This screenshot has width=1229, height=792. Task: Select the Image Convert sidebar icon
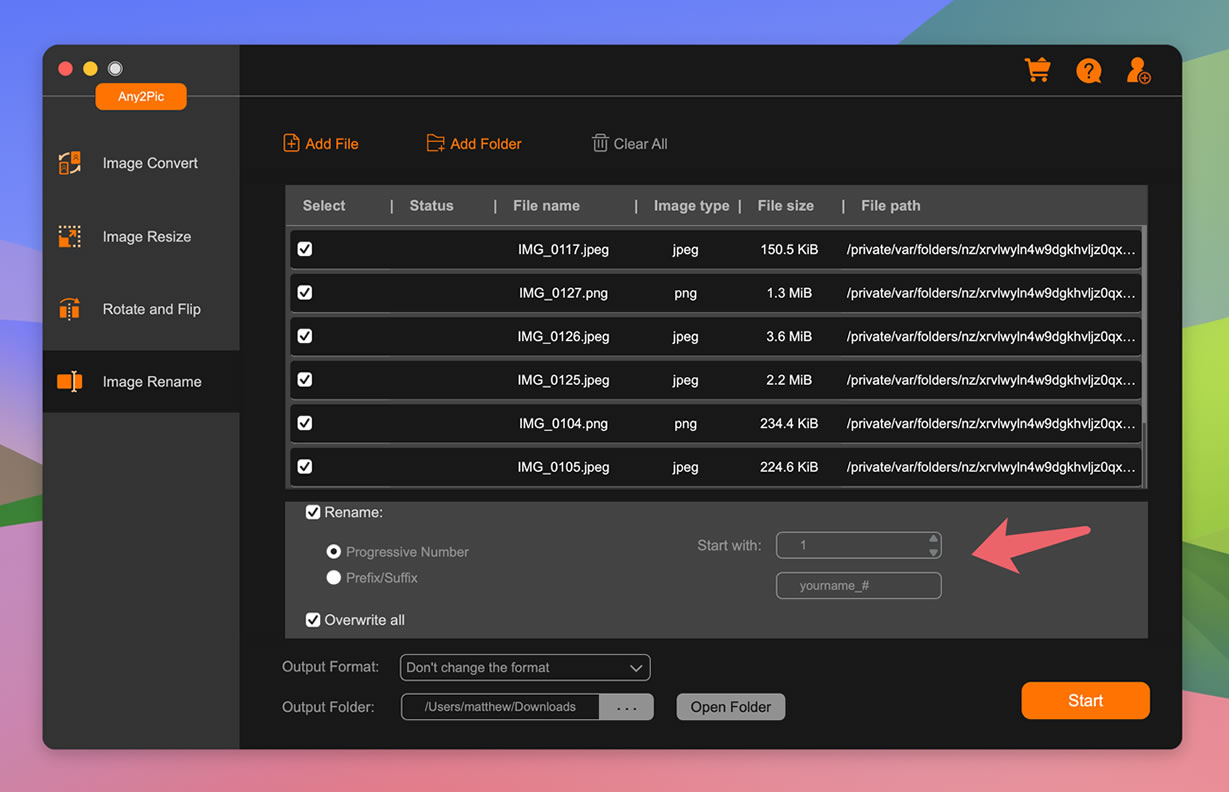coord(69,163)
